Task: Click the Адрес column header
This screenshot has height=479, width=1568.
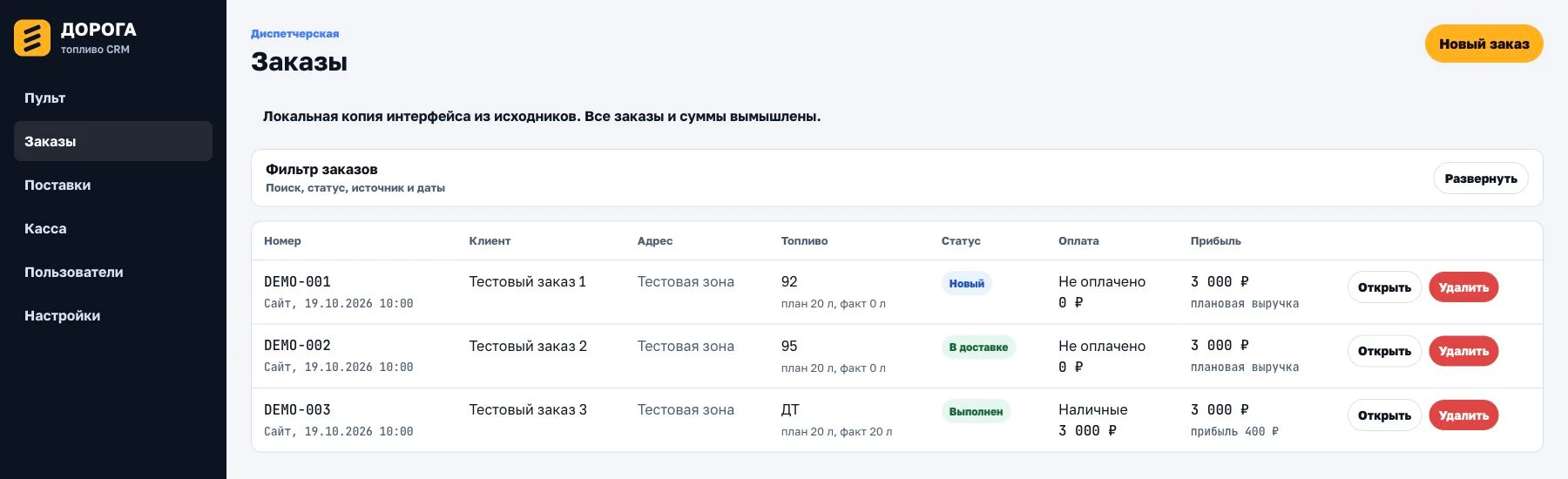Action: [x=655, y=240]
